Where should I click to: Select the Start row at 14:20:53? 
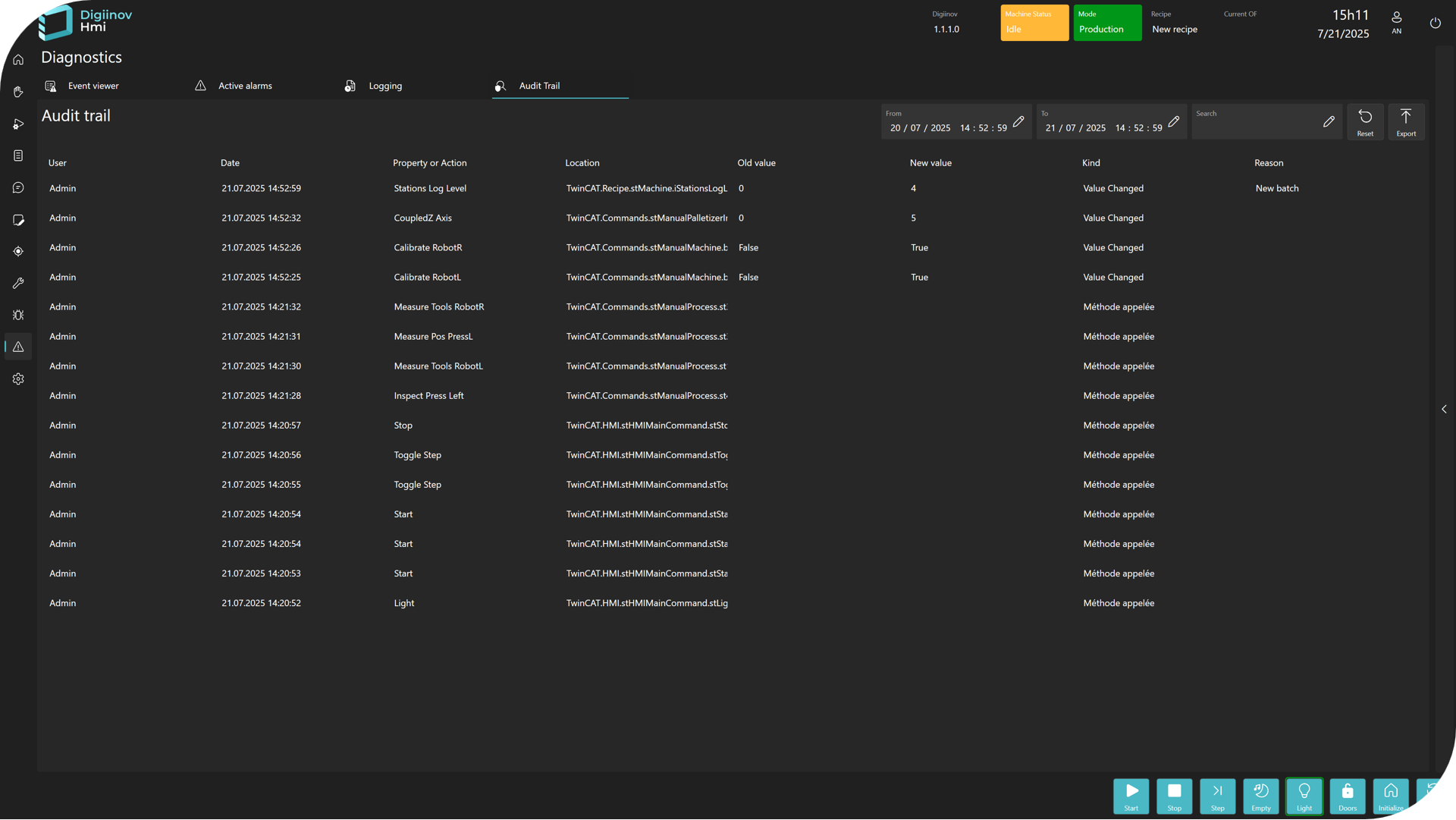733,574
